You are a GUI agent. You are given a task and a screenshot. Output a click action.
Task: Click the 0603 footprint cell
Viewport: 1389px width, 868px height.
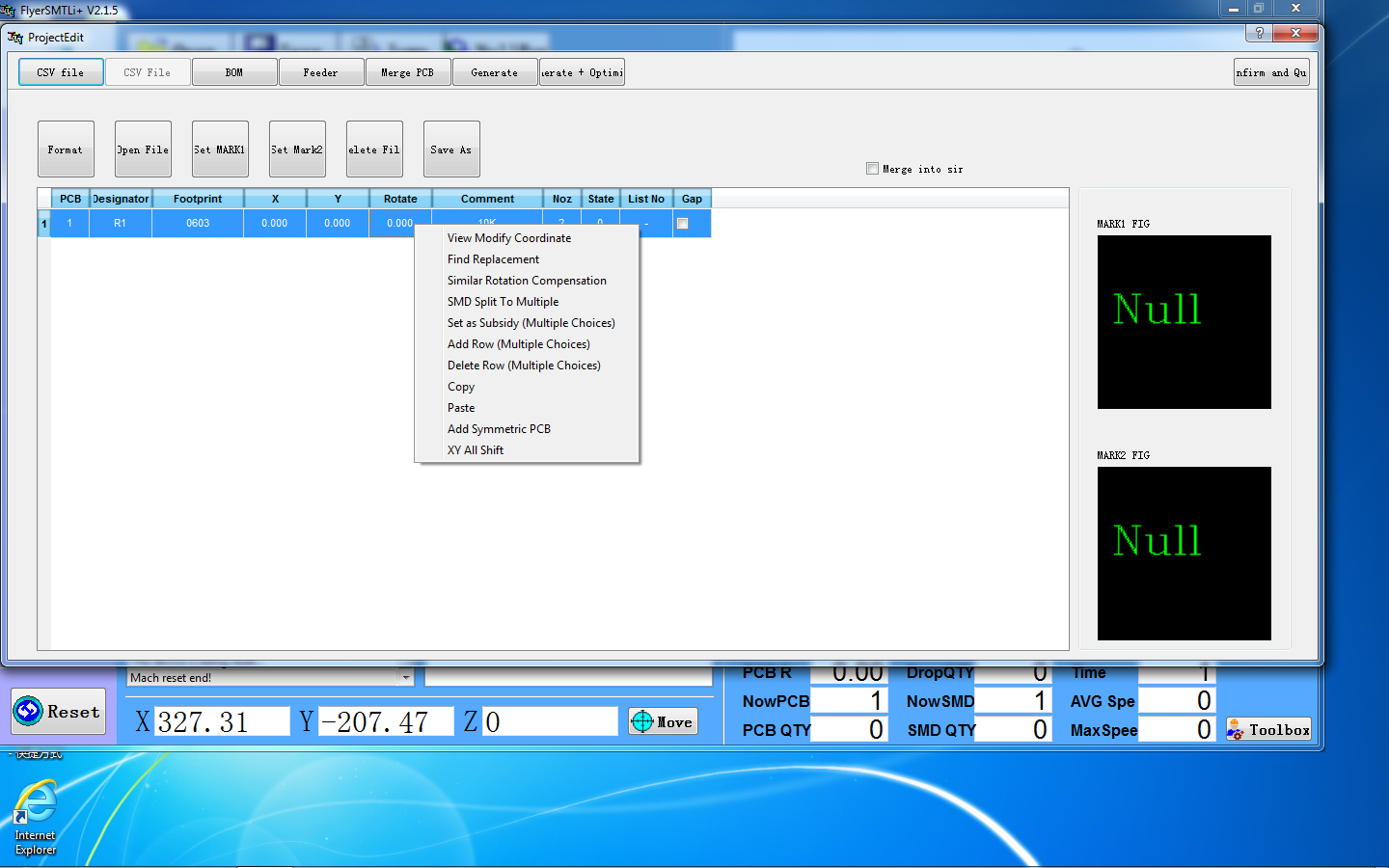pyautogui.click(x=198, y=223)
